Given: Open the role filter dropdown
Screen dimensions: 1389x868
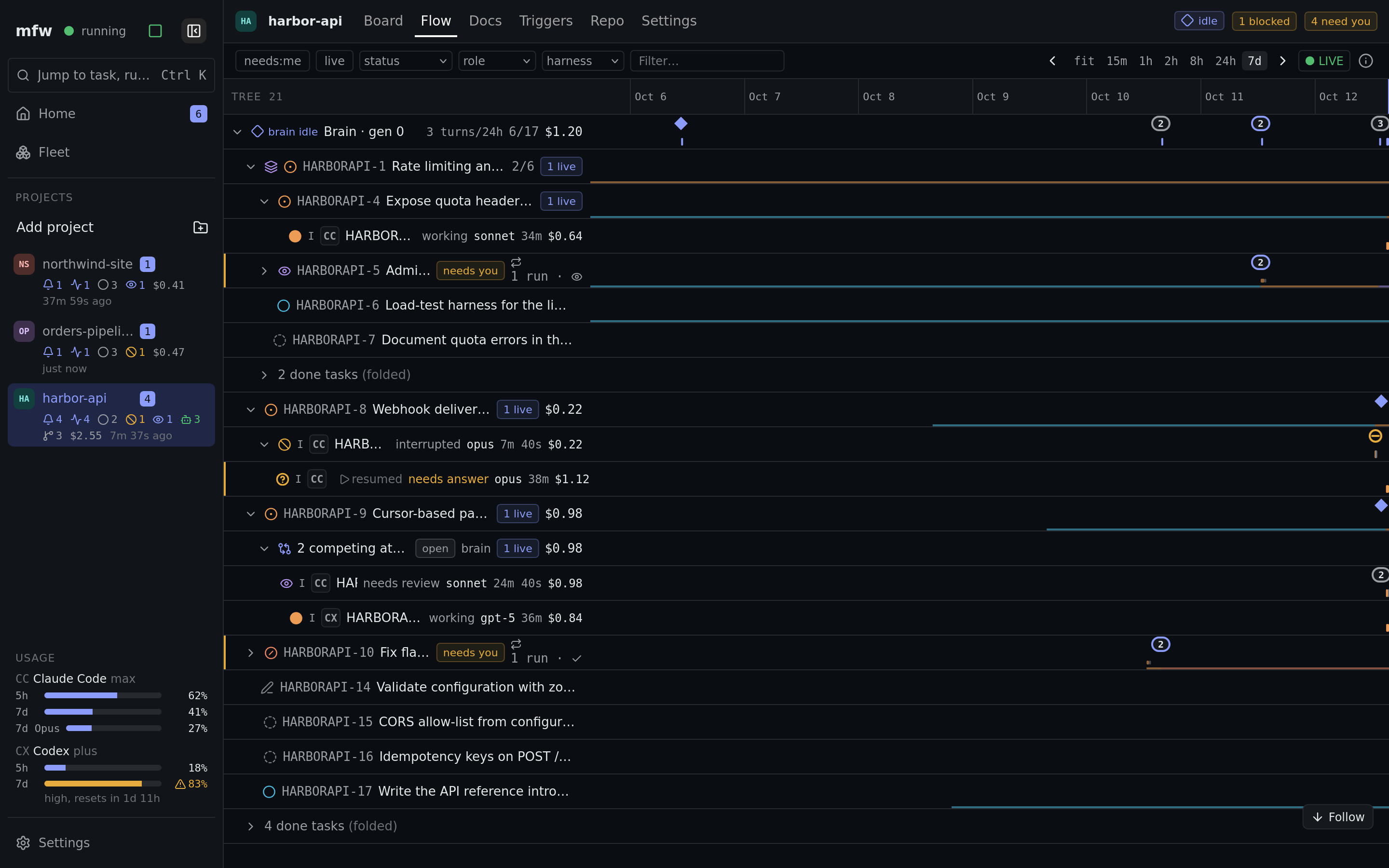Looking at the screenshot, I should (497, 61).
